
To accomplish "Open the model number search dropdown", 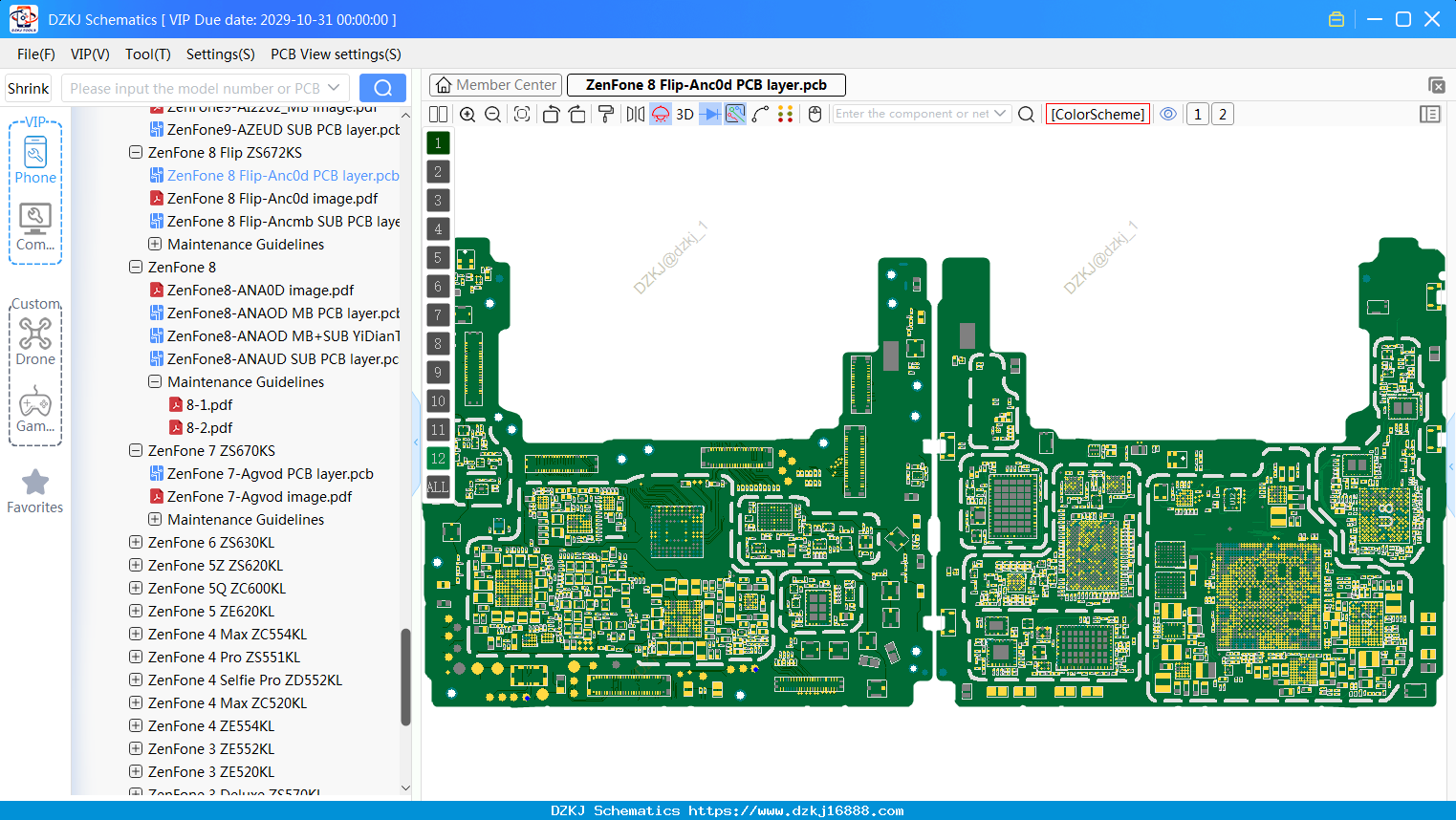I will tap(334, 88).
